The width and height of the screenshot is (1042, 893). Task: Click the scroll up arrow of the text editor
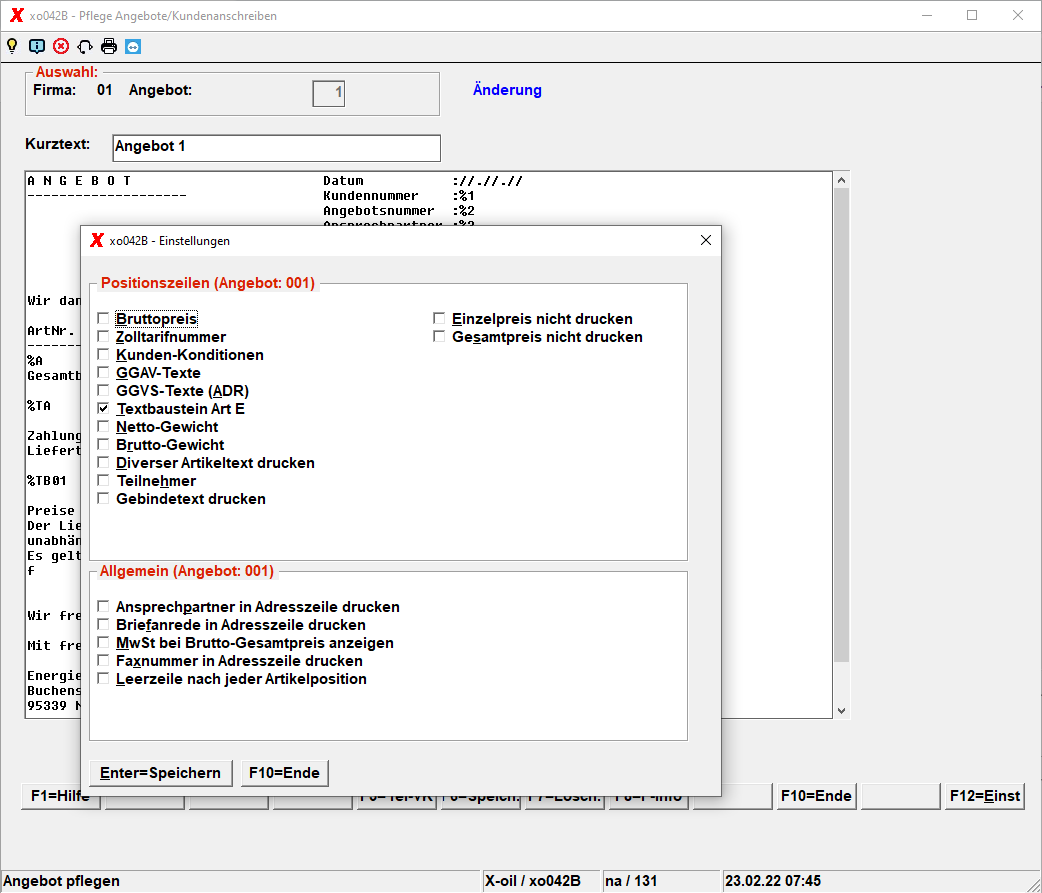(841, 180)
